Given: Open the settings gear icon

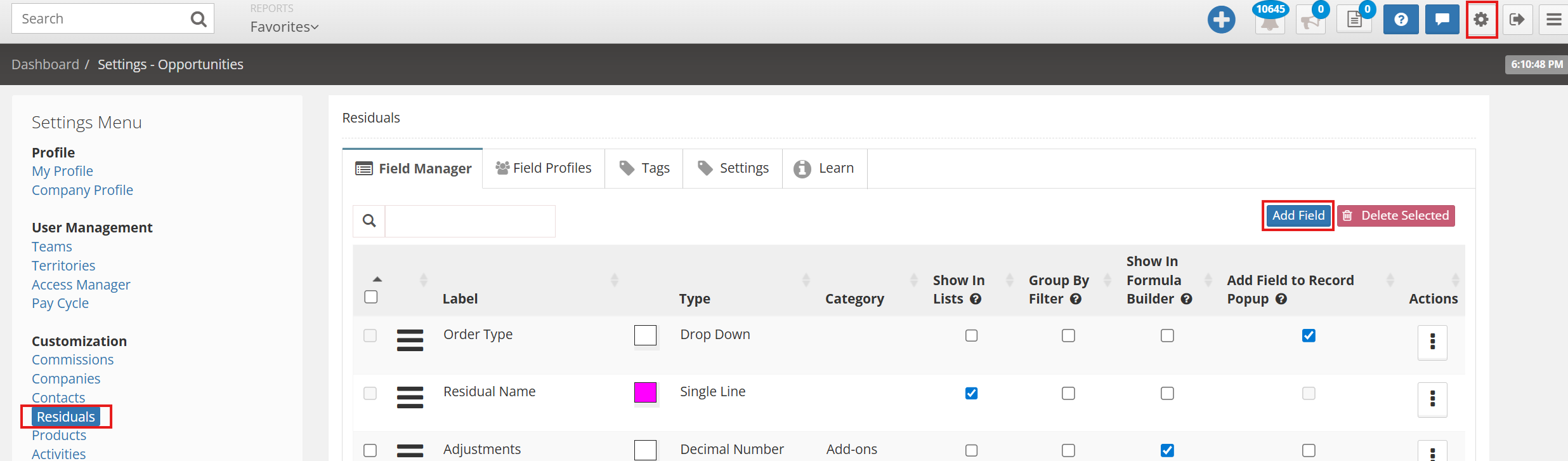Looking at the screenshot, I should click(1481, 20).
